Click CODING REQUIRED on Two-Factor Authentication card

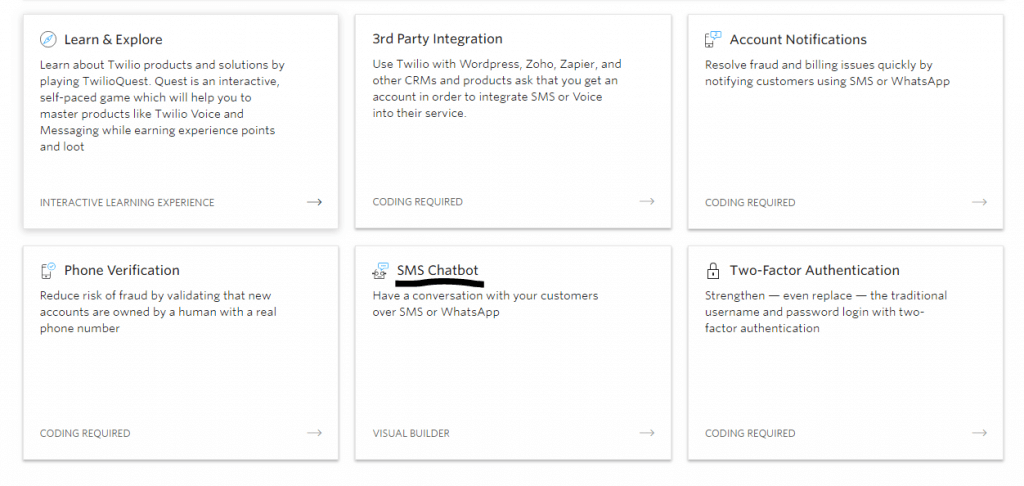click(x=750, y=433)
